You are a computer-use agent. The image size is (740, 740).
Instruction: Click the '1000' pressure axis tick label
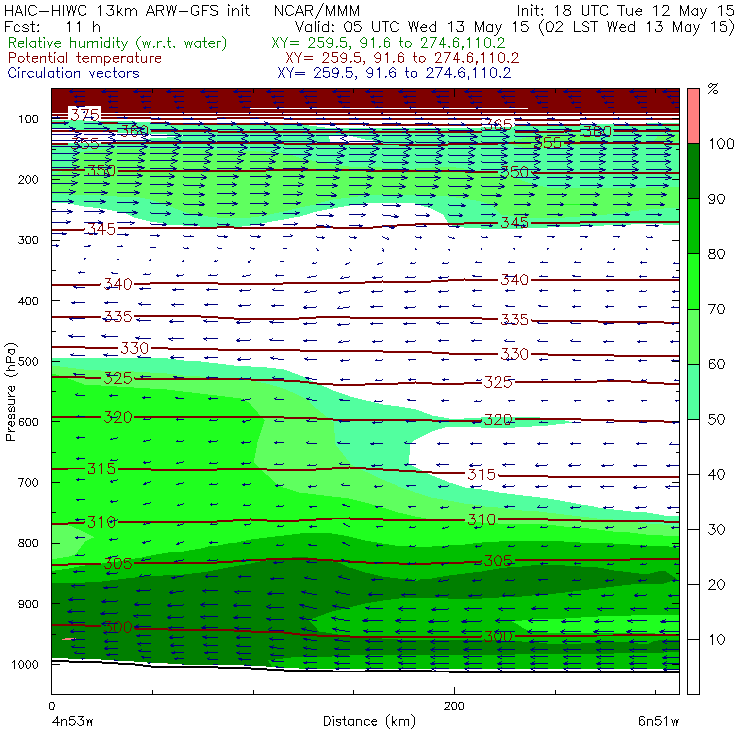pos(25,664)
